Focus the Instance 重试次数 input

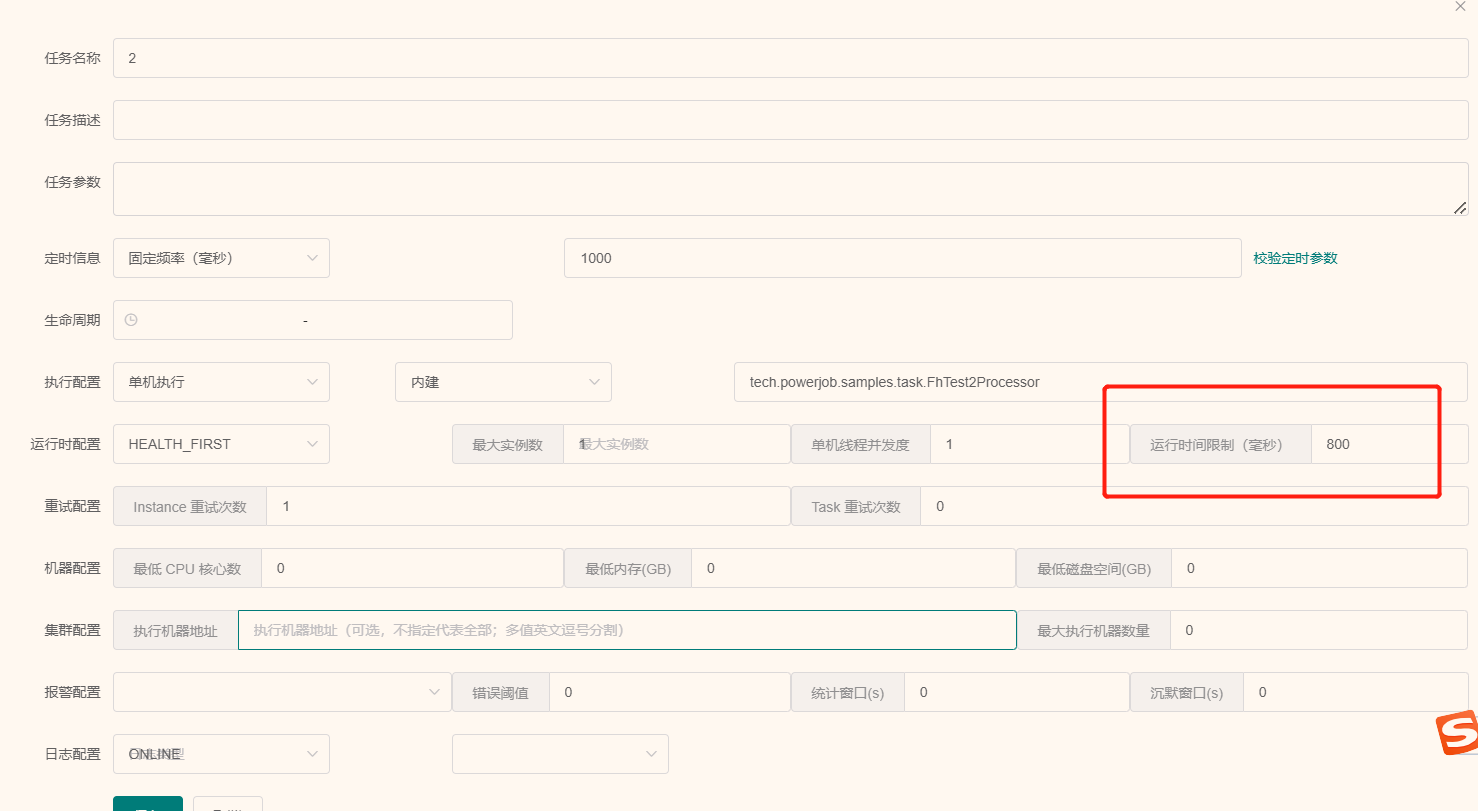[528, 506]
